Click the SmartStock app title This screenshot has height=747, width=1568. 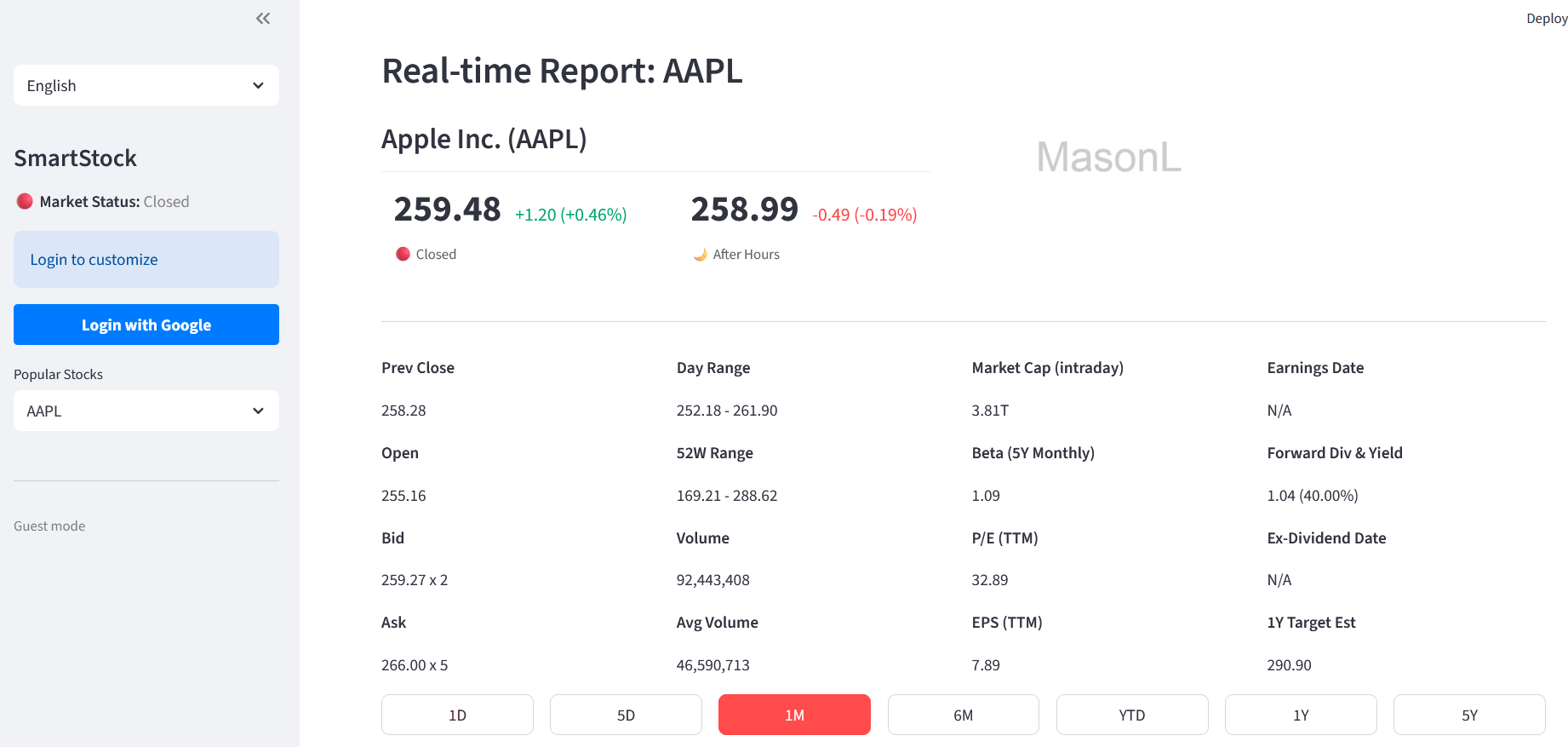coord(75,158)
